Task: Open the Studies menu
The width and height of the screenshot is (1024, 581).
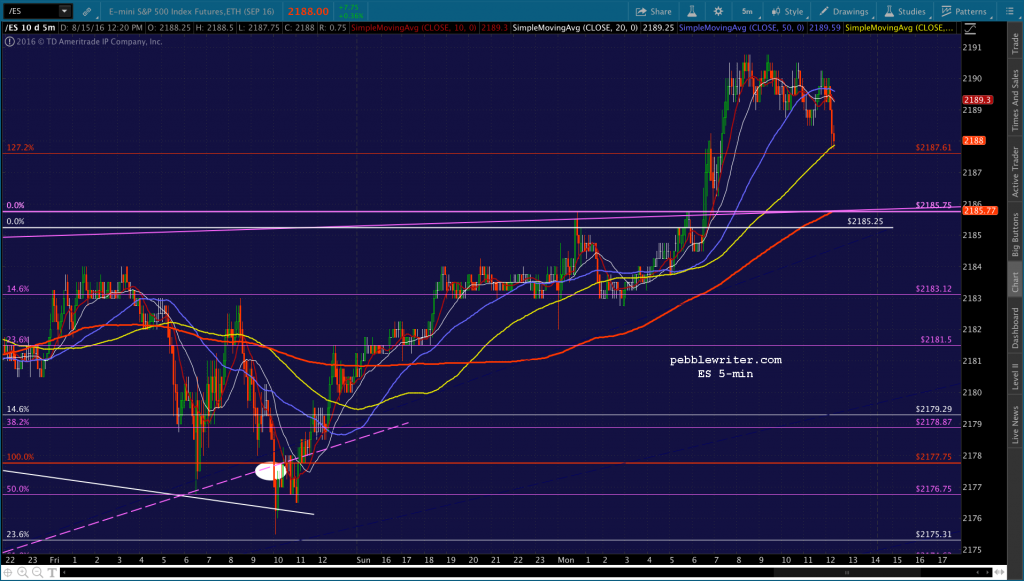Action: 905,11
